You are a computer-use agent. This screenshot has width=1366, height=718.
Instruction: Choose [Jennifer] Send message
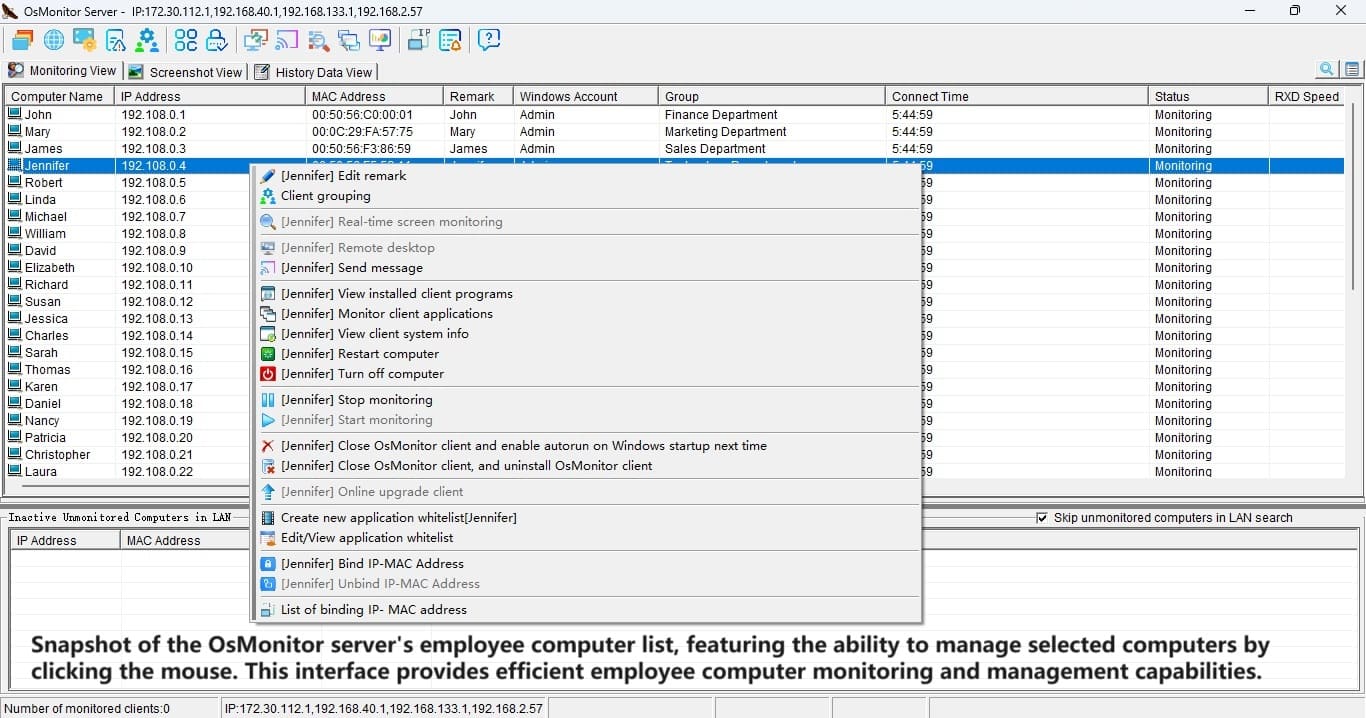click(586, 268)
